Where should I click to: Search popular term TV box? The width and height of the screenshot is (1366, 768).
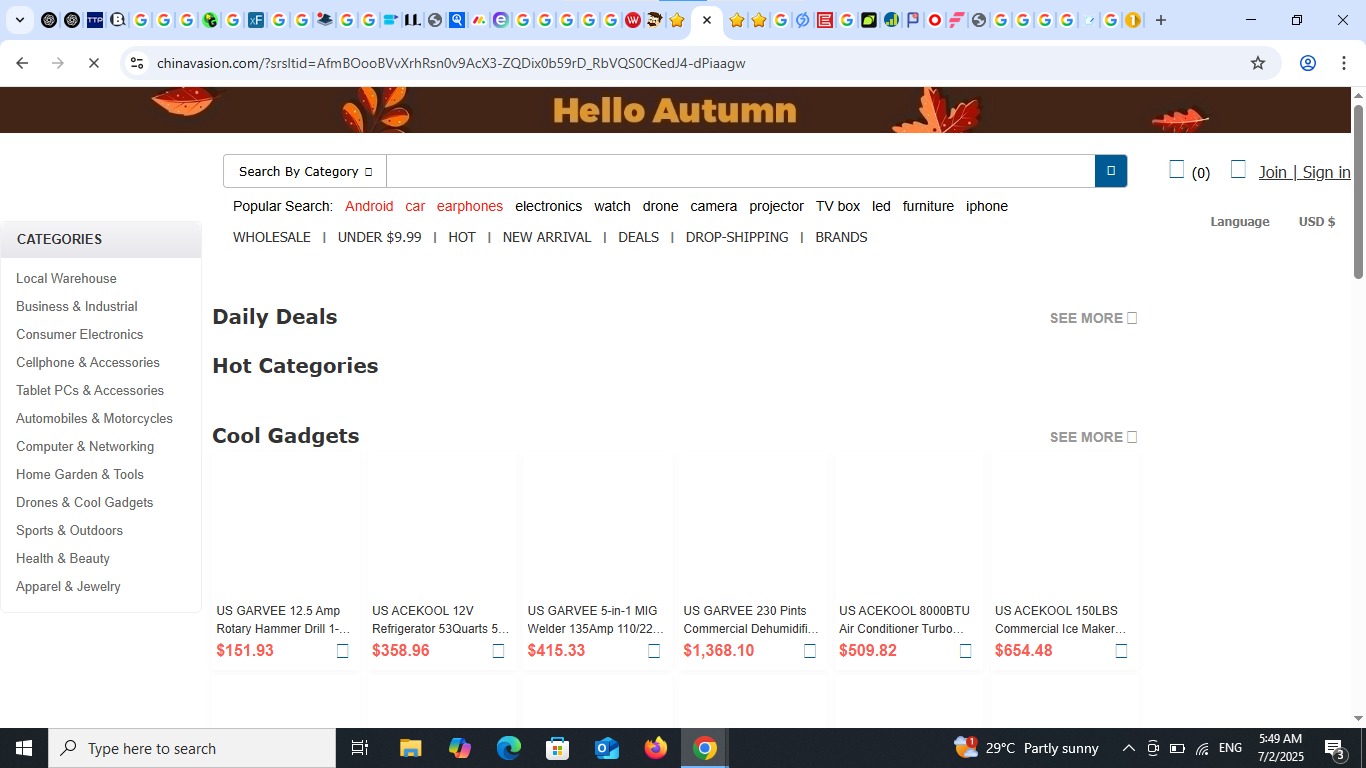pos(838,206)
